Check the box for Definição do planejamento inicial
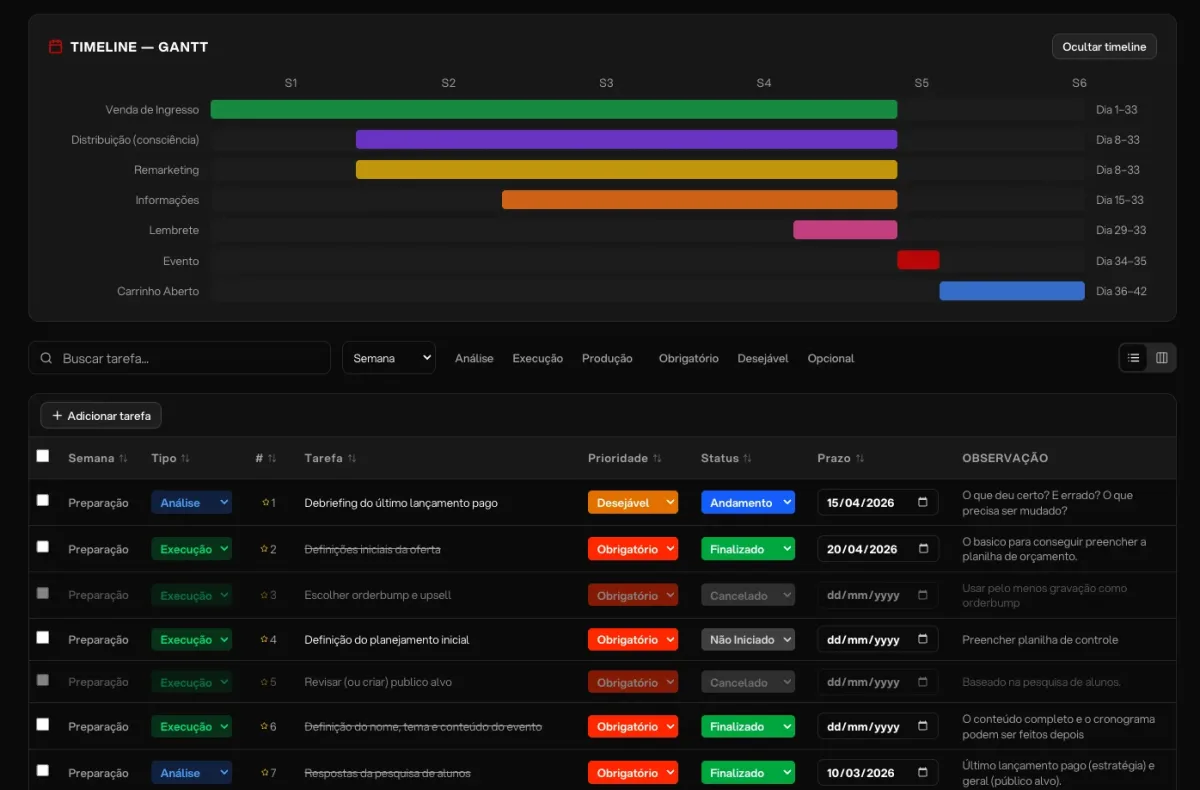 point(42,637)
